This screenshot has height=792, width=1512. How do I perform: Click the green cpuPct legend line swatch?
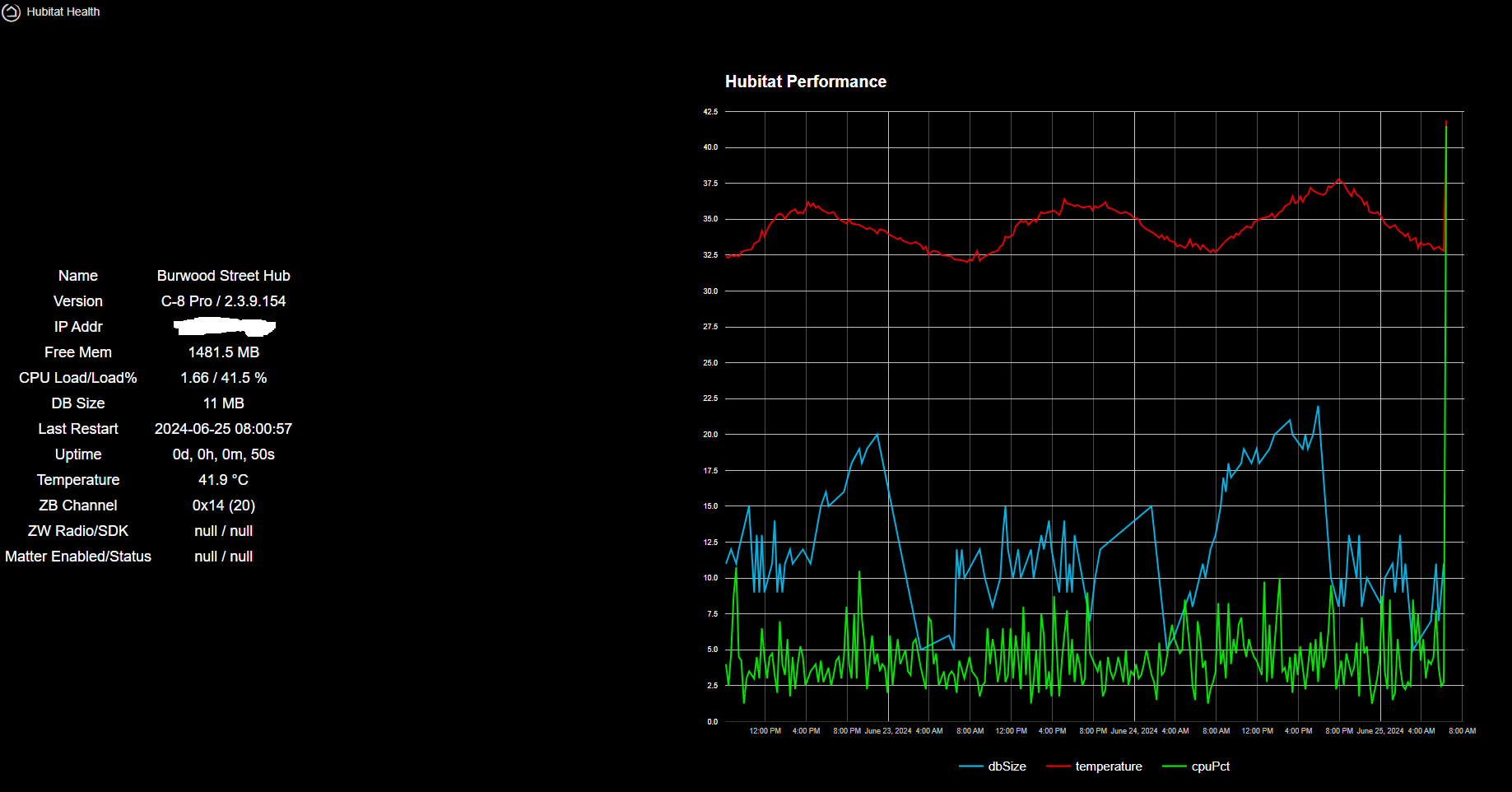pyautogui.click(x=1175, y=766)
